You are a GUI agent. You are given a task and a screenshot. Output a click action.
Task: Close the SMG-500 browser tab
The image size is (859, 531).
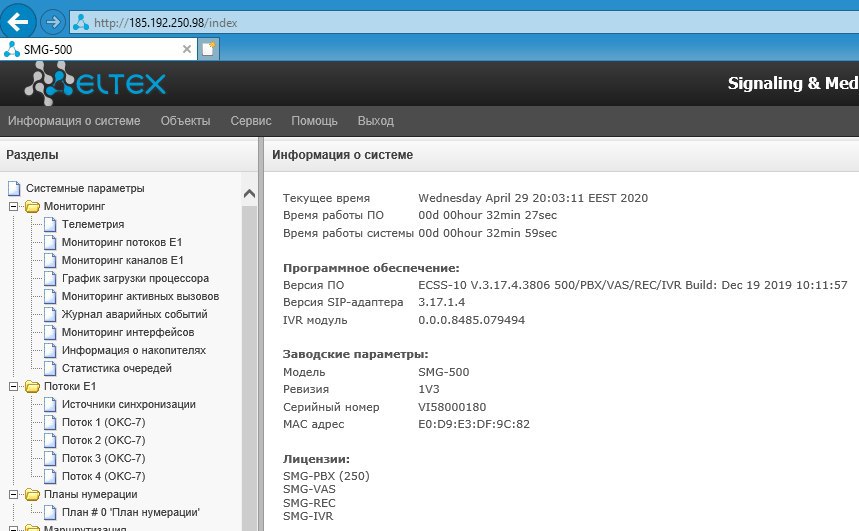(187, 49)
